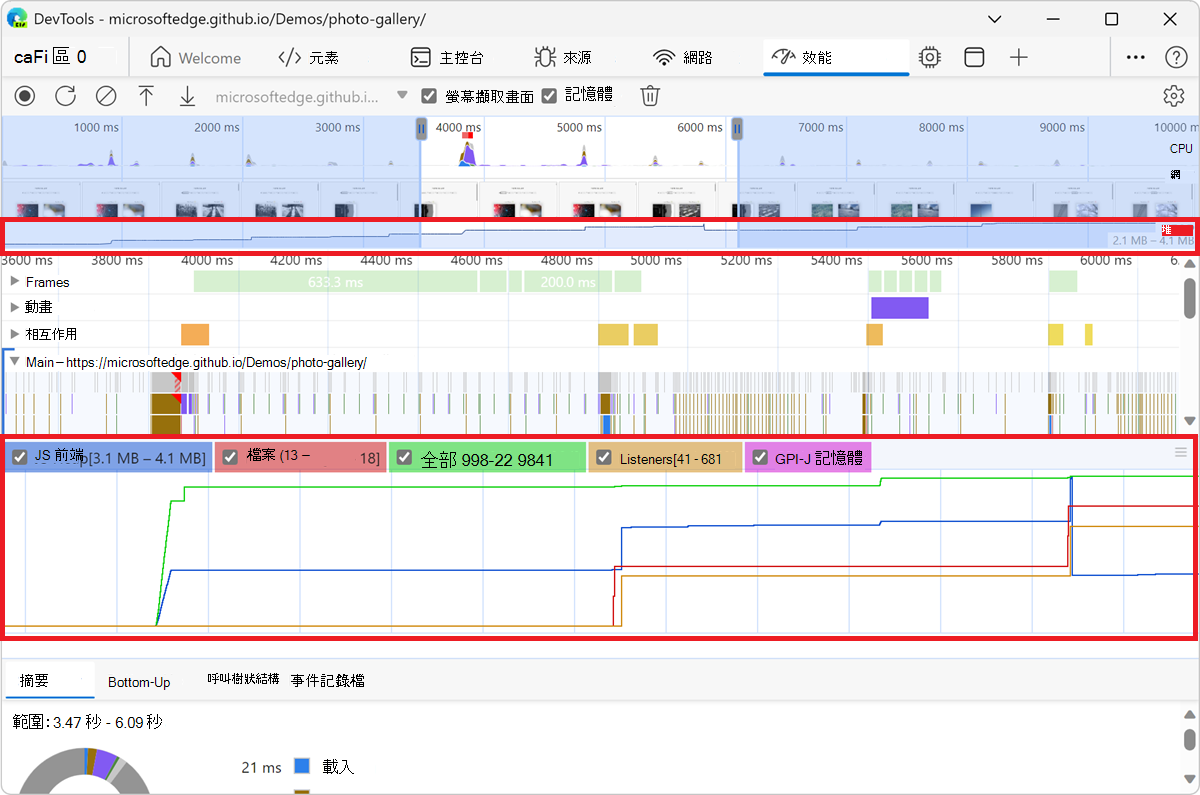Screen dimensions: 1200x795
Task: Select the recording name microsoftedge.github.i...
Action: click(298, 97)
